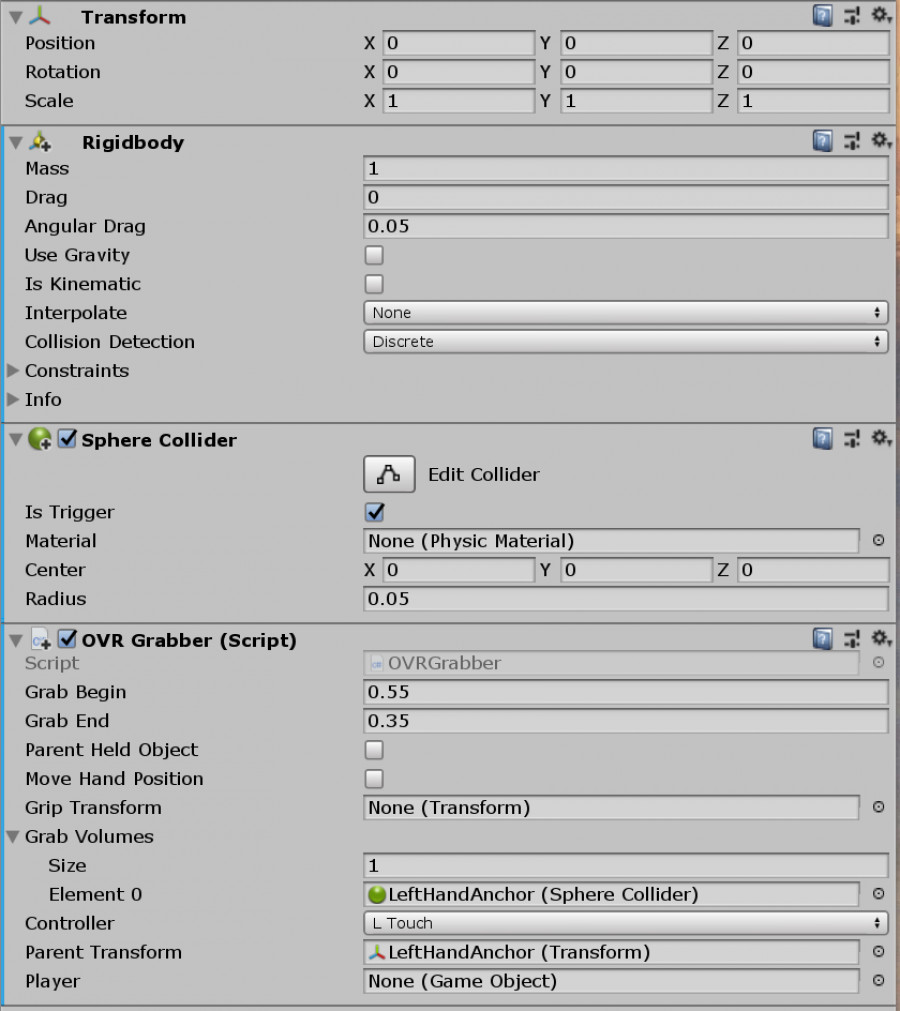Click object picker circle for Physic Material
The height and width of the screenshot is (1011, 900).
pos(878,540)
